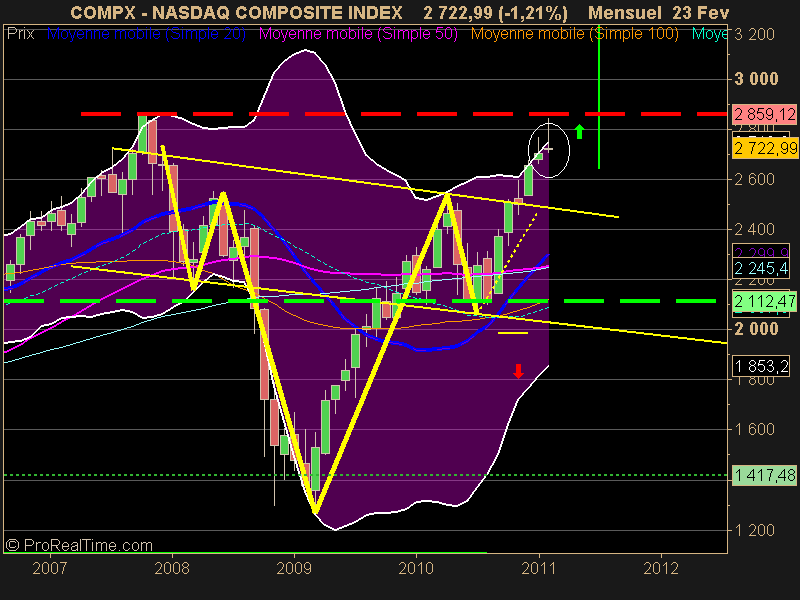Click the COMPX - NASDAQ COMPOSITE INDEX title
Screen dimensions: 800x600
(x=236, y=12)
